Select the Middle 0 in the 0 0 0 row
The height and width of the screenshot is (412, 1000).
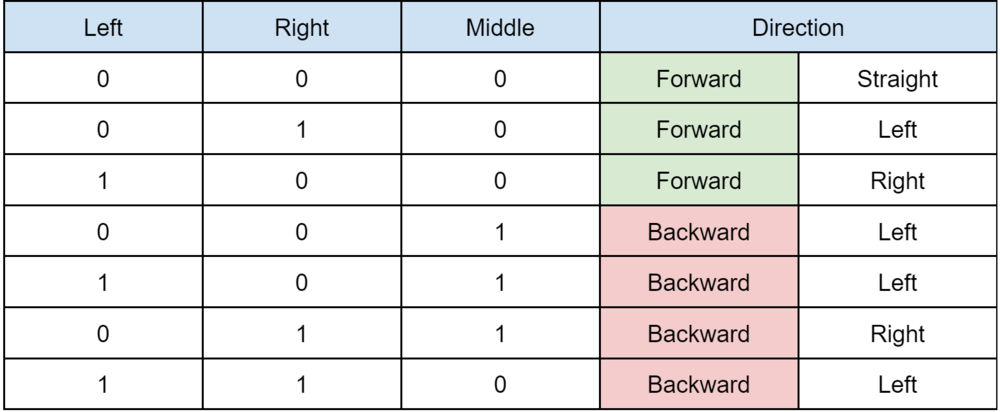point(500,78)
